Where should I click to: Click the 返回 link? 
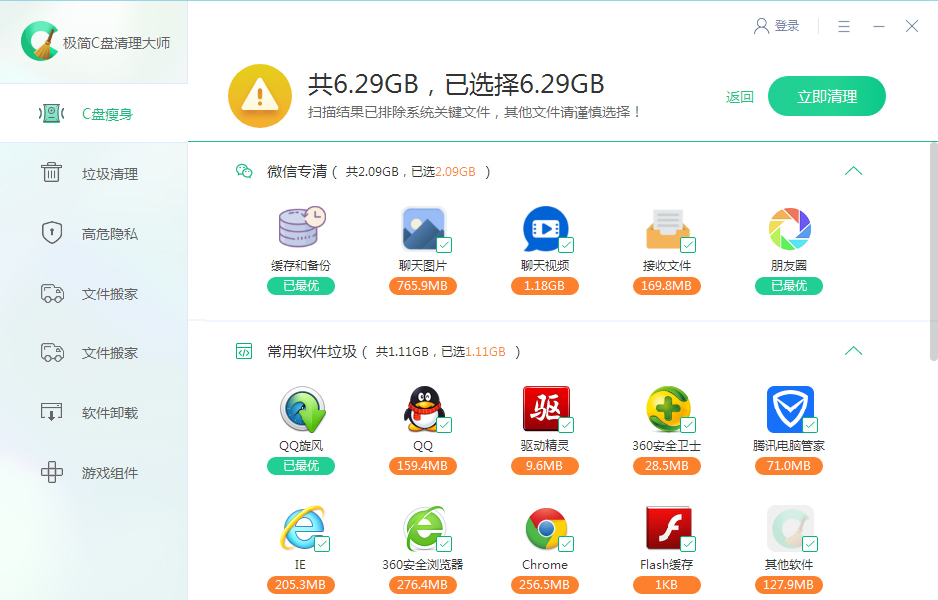coord(739,97)
